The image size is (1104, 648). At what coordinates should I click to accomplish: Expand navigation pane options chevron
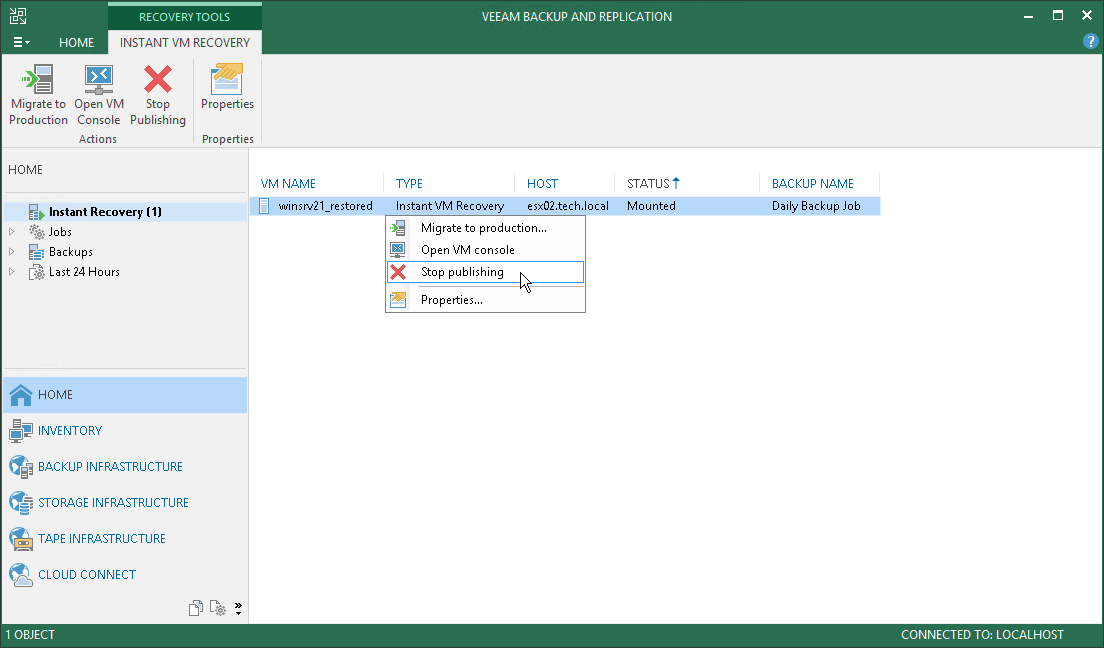[239, 608]
